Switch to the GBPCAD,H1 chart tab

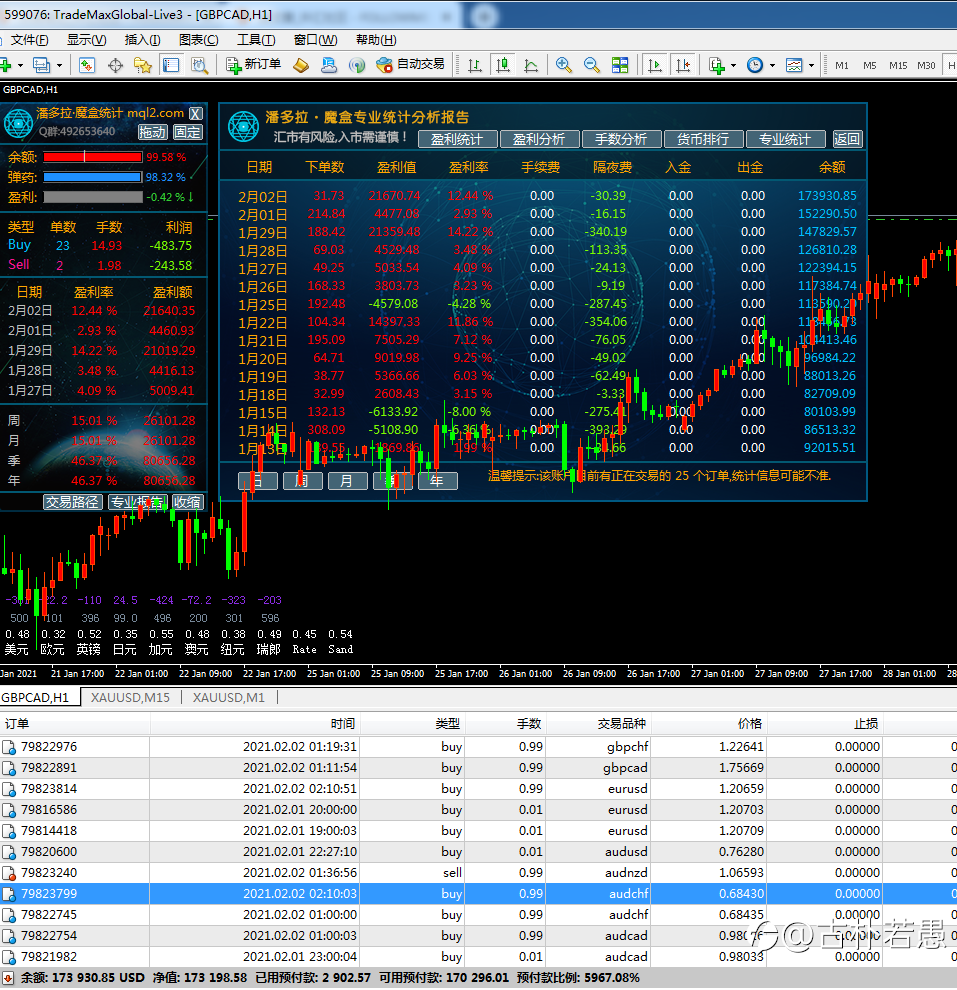pos(35,698)
